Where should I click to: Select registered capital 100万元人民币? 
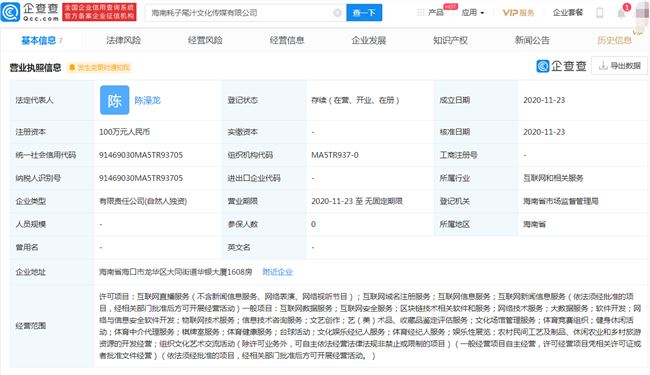124,132
